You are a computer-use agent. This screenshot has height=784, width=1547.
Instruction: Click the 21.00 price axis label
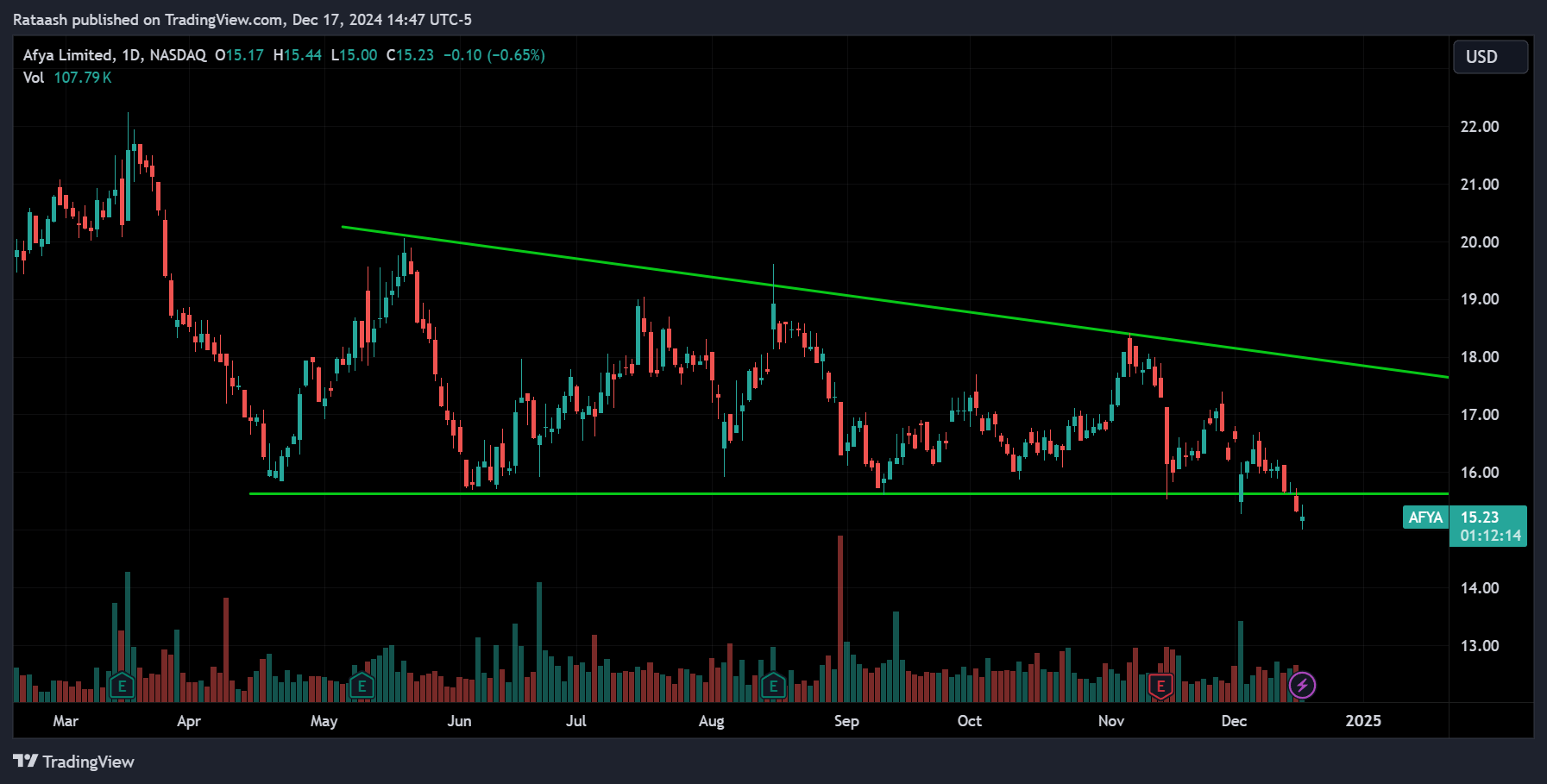[x=1480, y=185]
